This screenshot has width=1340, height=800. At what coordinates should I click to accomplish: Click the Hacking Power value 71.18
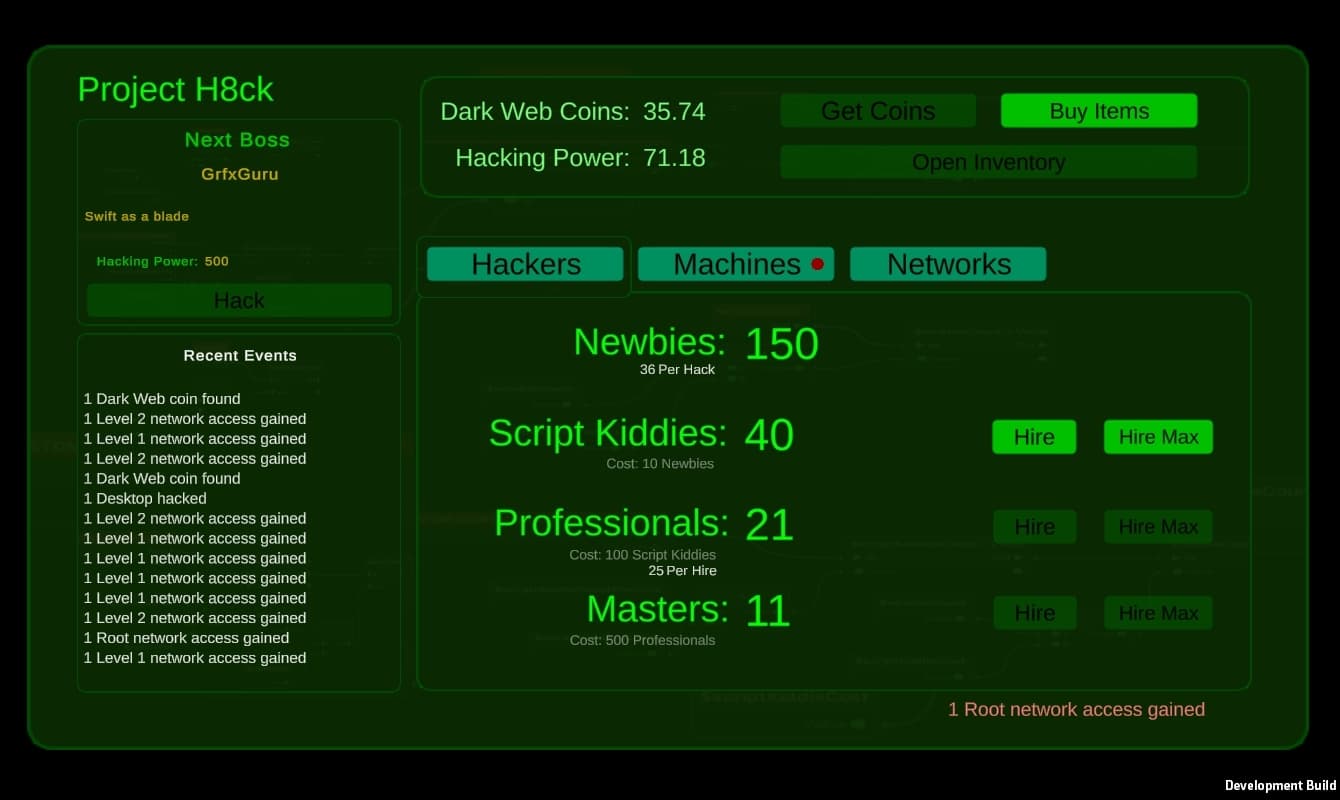point(674,158)
